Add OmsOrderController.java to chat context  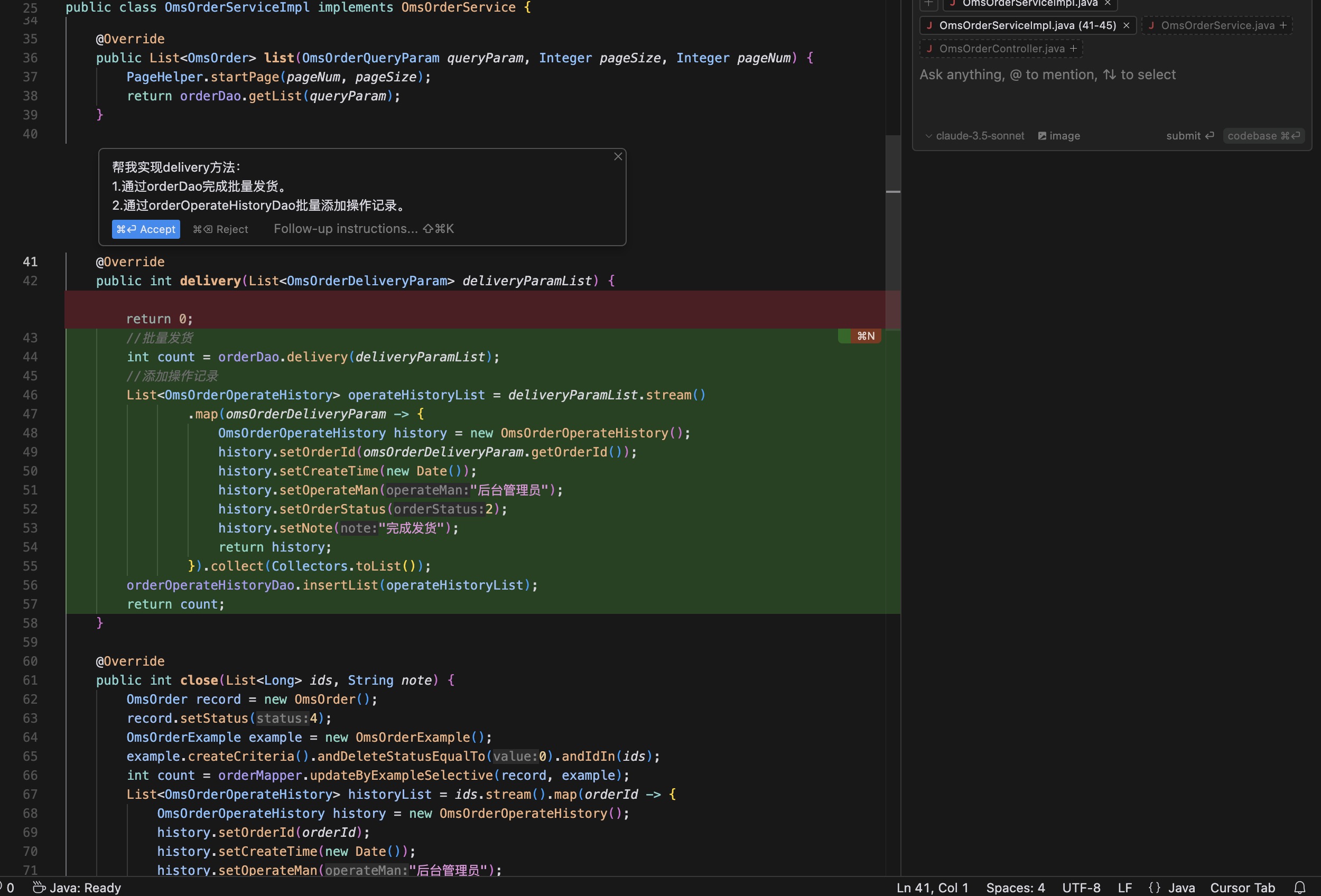(x=1073, y=49)
